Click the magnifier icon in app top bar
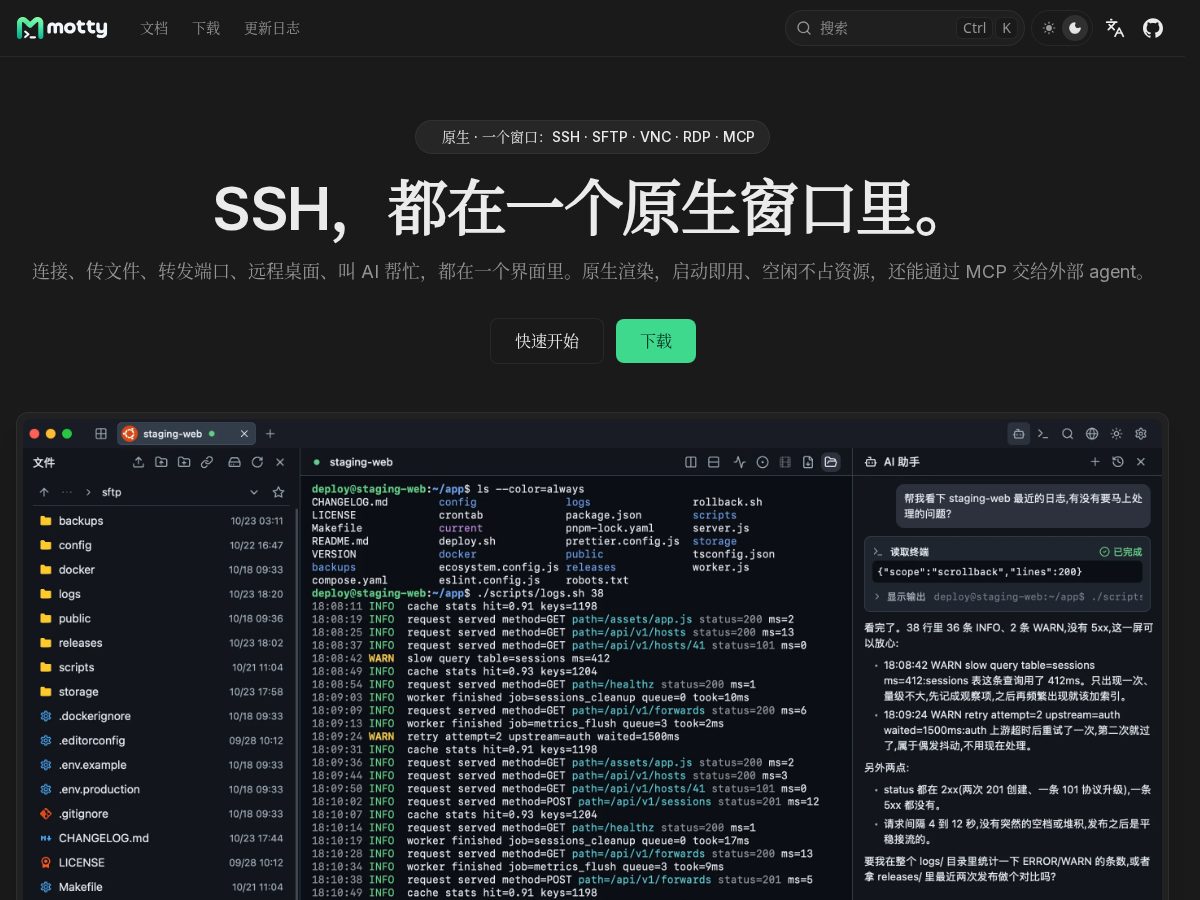 (x=1068, y=434)
